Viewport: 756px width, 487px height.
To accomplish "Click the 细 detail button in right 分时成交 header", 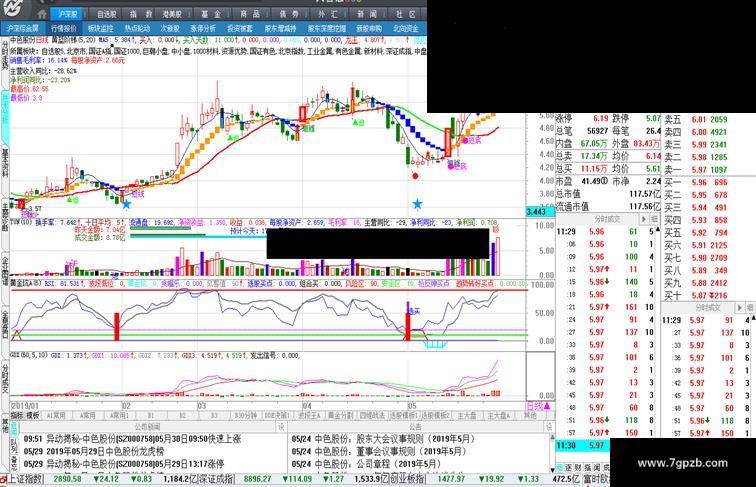I will click(x=751, y=307).
